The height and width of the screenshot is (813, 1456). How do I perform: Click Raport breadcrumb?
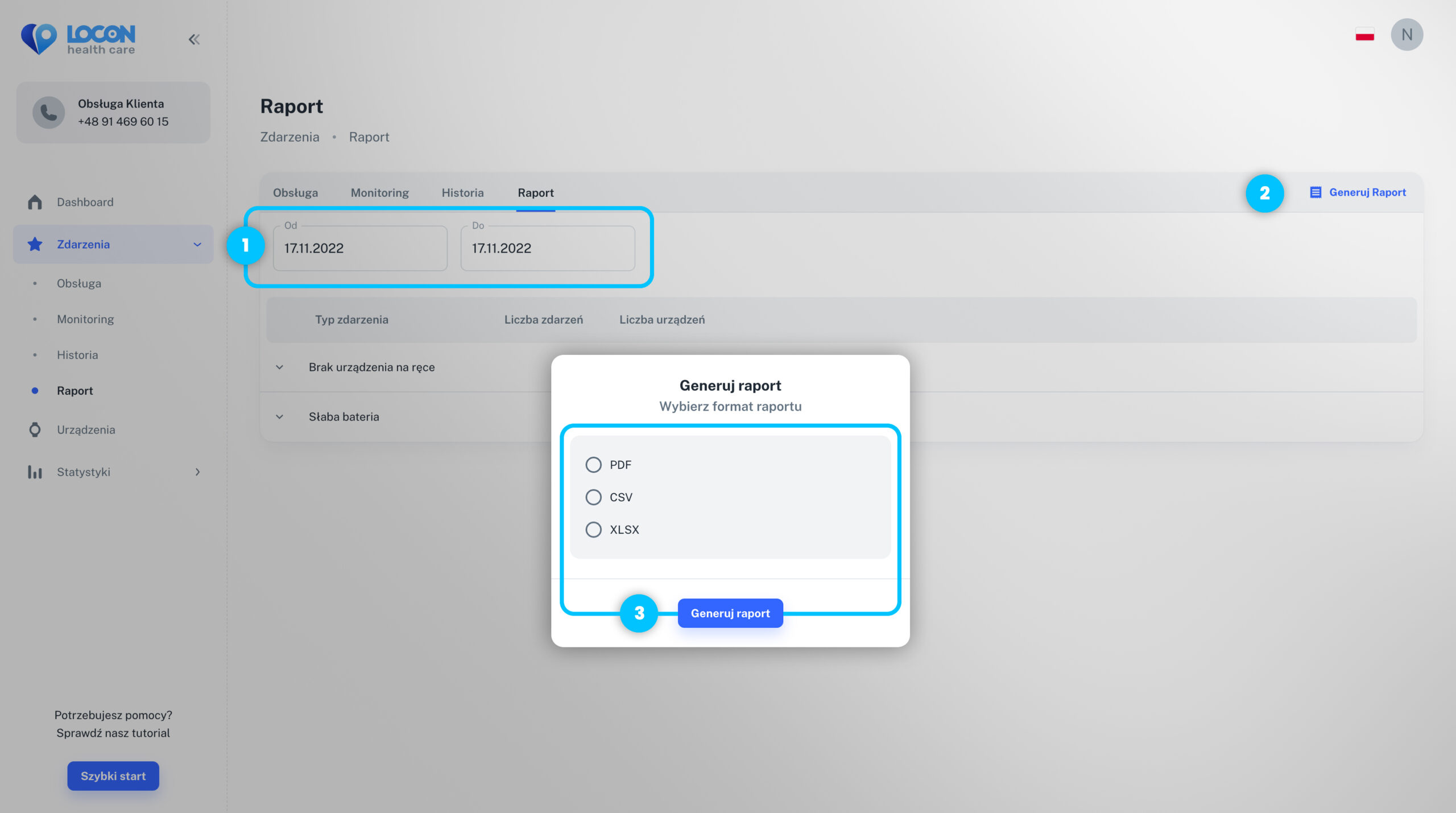pyautogui.click(x=369, y=137)
